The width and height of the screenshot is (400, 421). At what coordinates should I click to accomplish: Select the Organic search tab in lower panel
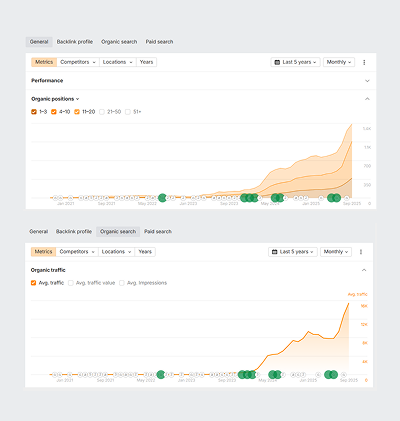point(118,231)
